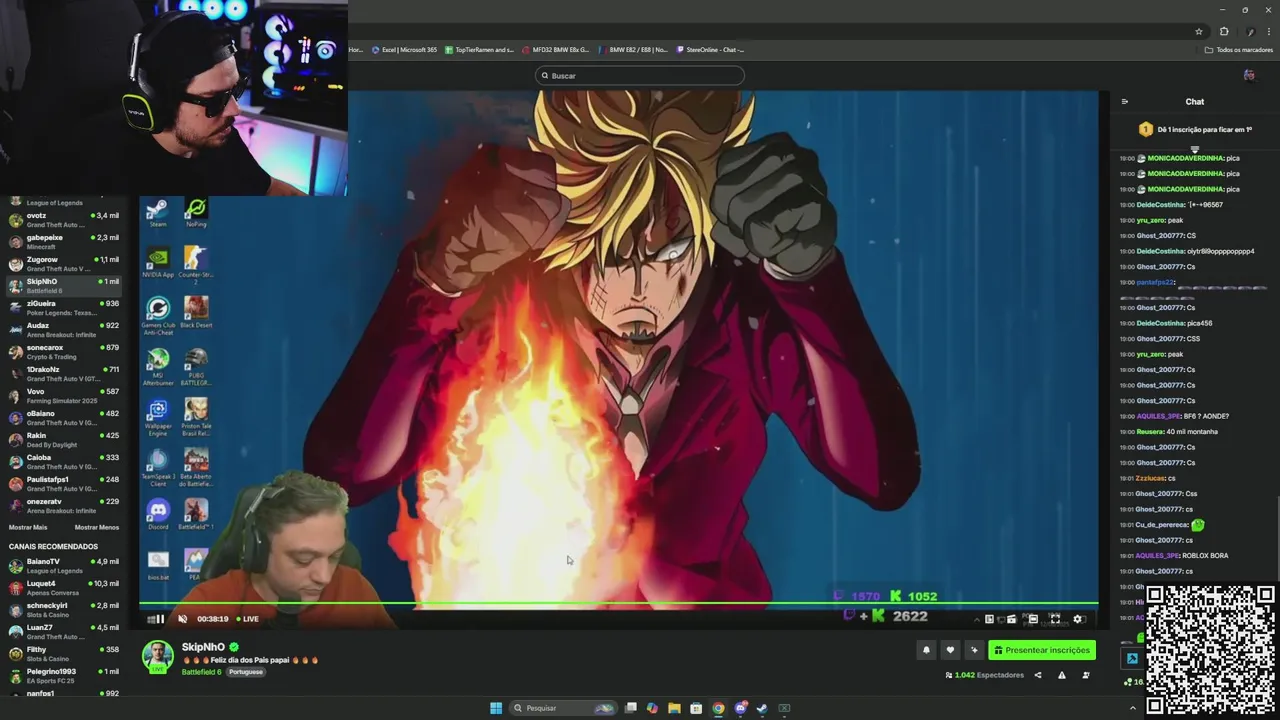Screen dimensions: 1280x720
Task: Open BMW E82 / E88 bookmark
Action: pyautogui.click(x=634, y=49)
